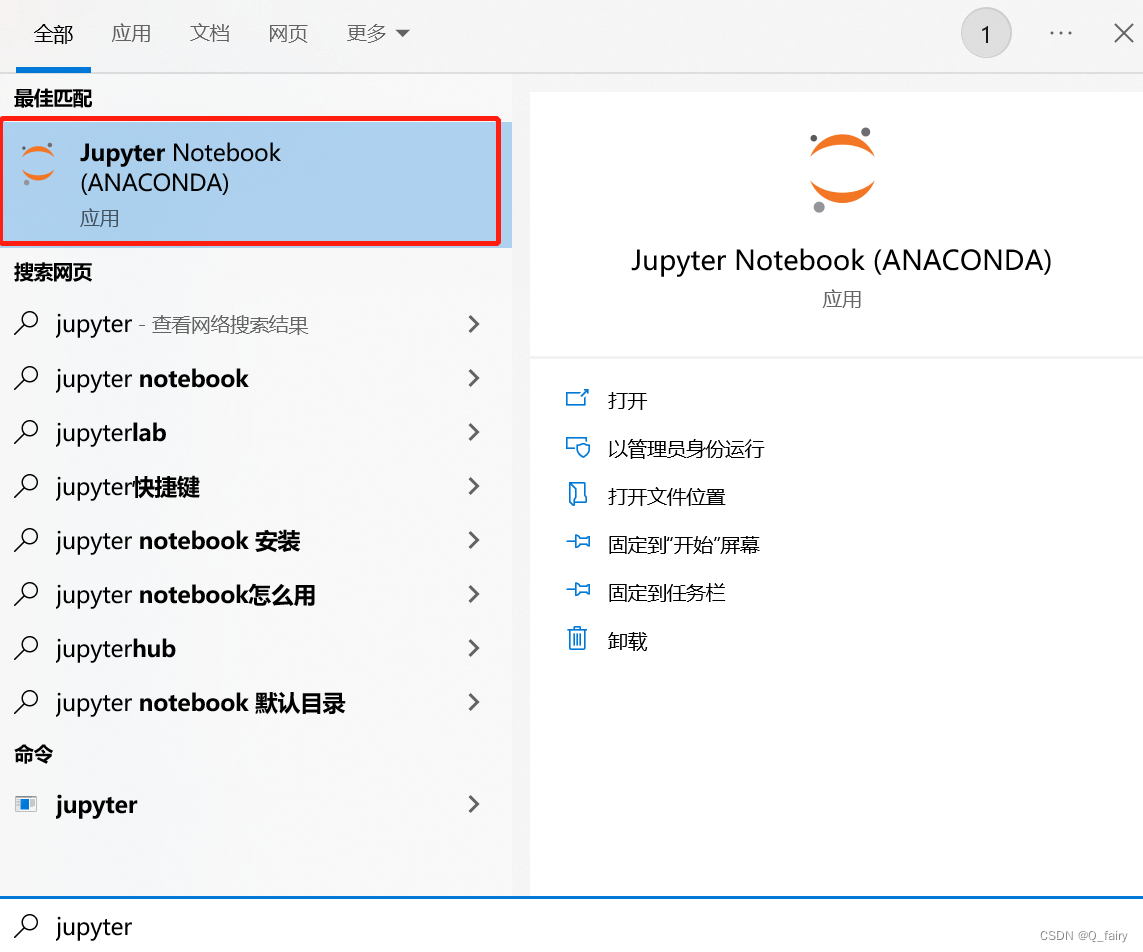The width and height of the screenshot is (1143, 952).
Task: Expand the 'jupyter notebook' suggestion chevron
Action: [x=474, y=378]
